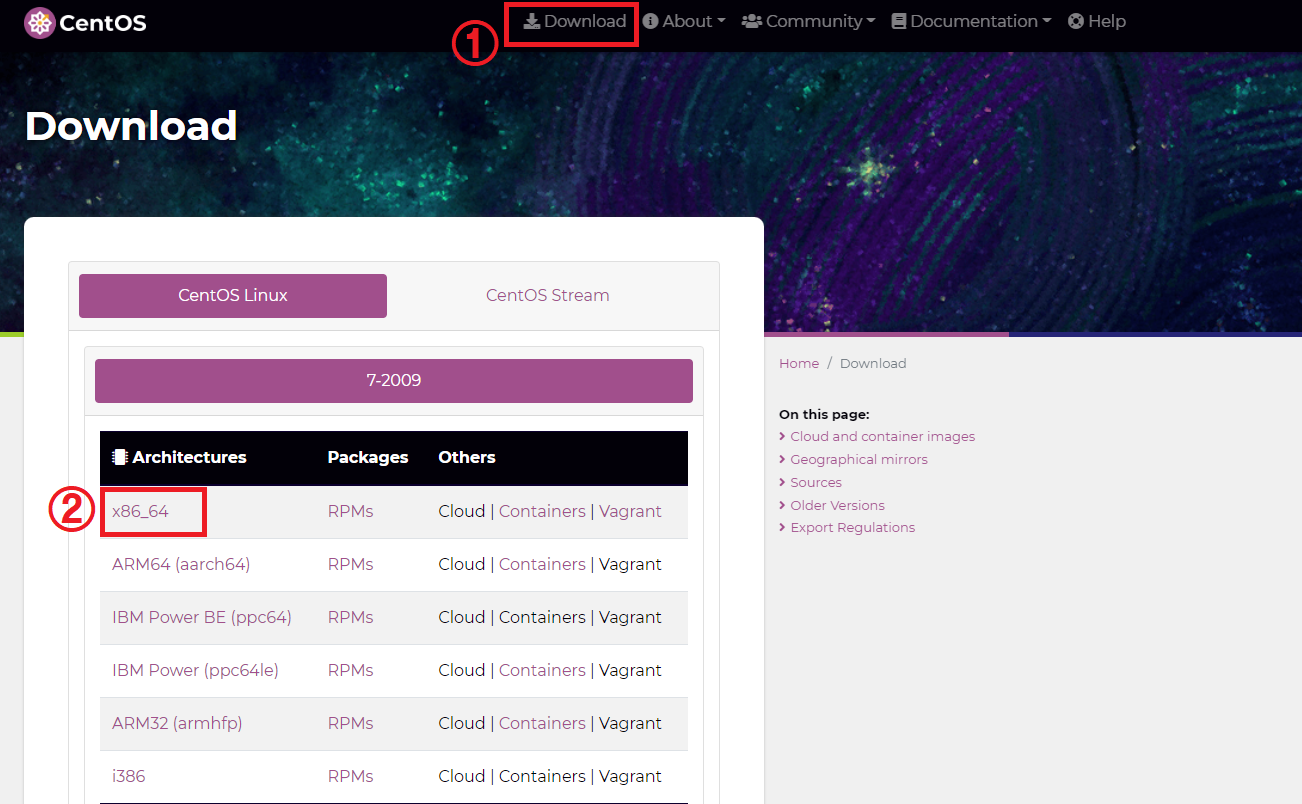The width and height of the screenshot is (1302, 804).
Task: Switch to the CentOS Stream tab
Action: 548,296
